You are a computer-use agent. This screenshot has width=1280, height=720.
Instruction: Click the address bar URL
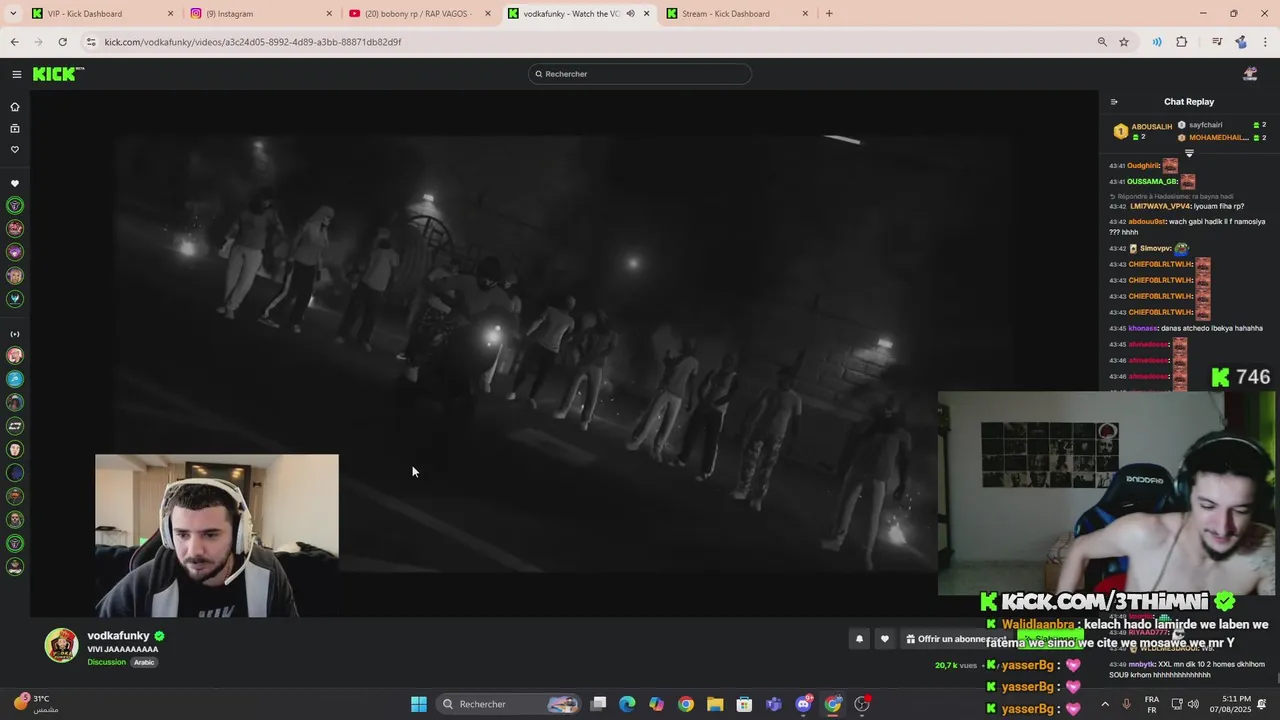[253, 42]
